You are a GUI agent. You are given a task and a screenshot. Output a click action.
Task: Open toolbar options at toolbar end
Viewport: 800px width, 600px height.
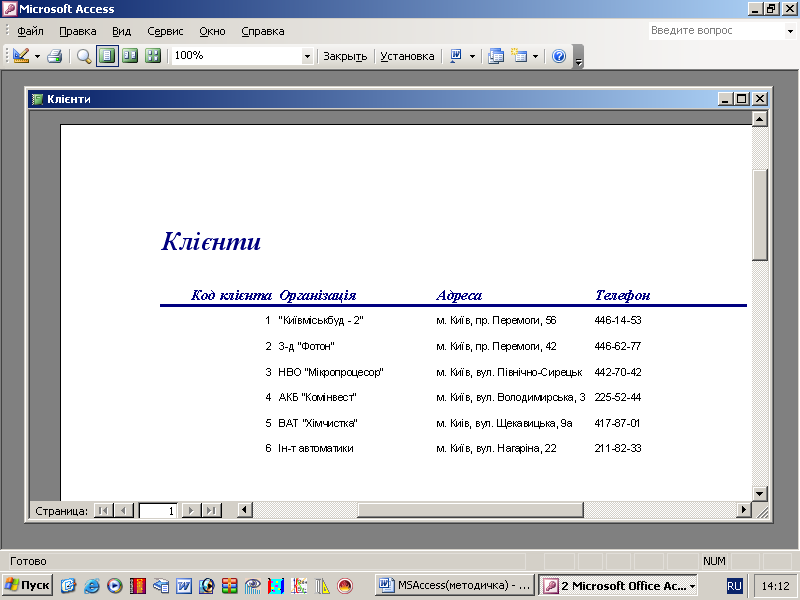click(578, 57)
